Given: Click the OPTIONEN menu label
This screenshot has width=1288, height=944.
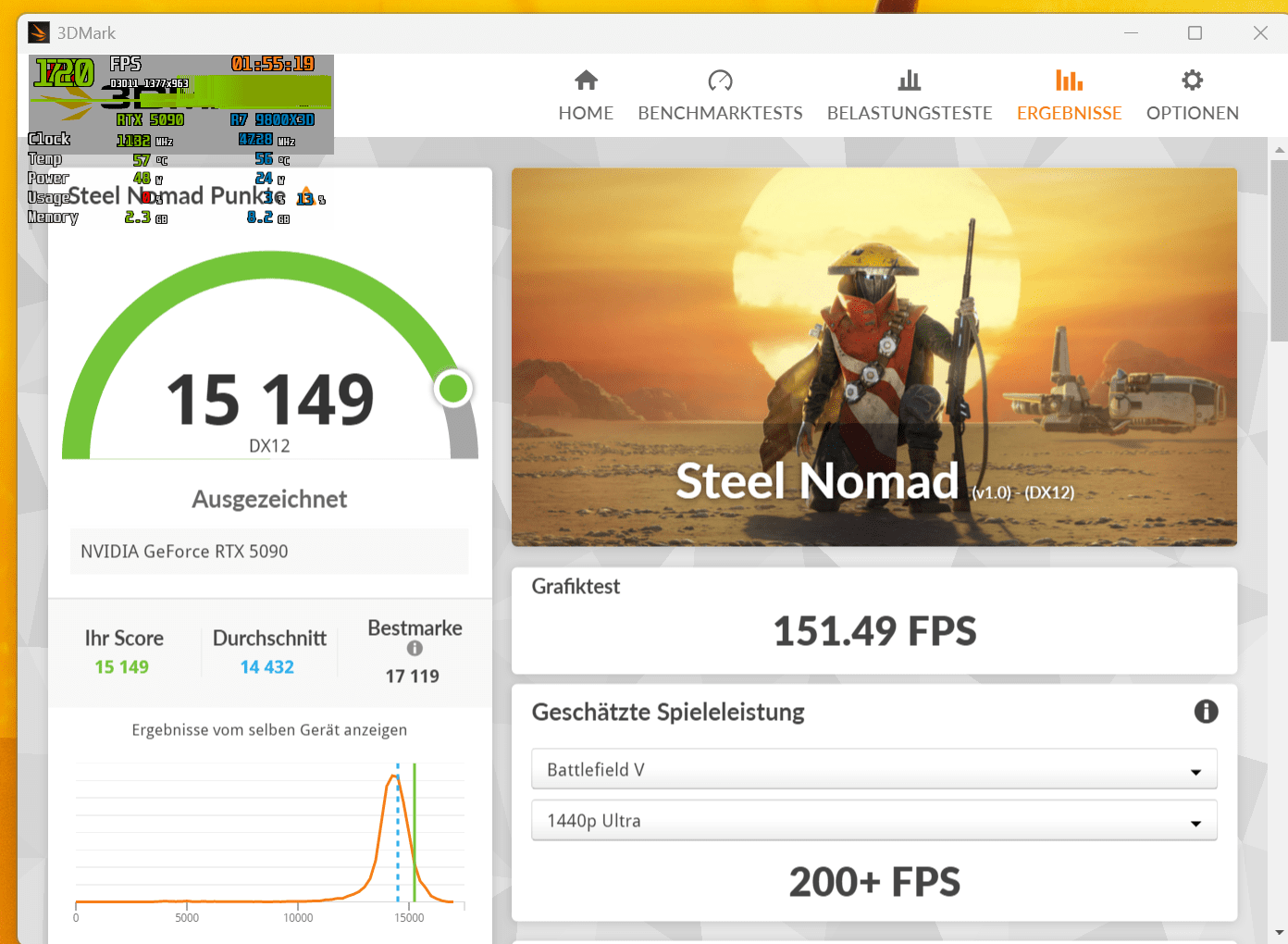Looking at the screenshot, I should coord(1192,113).
